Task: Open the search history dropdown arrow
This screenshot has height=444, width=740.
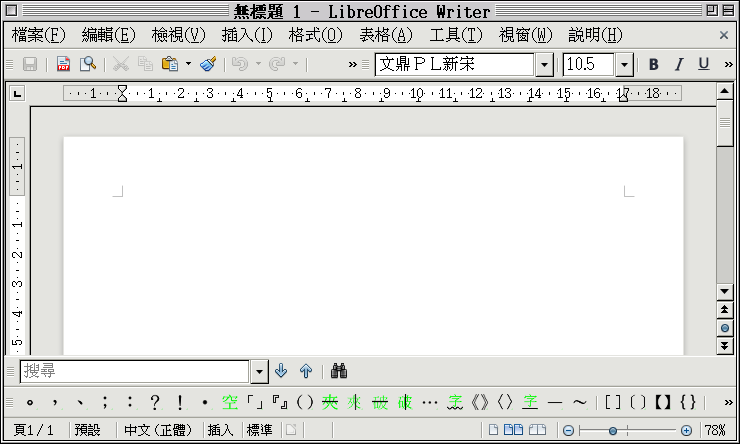Action: pyautogui.click(x=259, y=371)
